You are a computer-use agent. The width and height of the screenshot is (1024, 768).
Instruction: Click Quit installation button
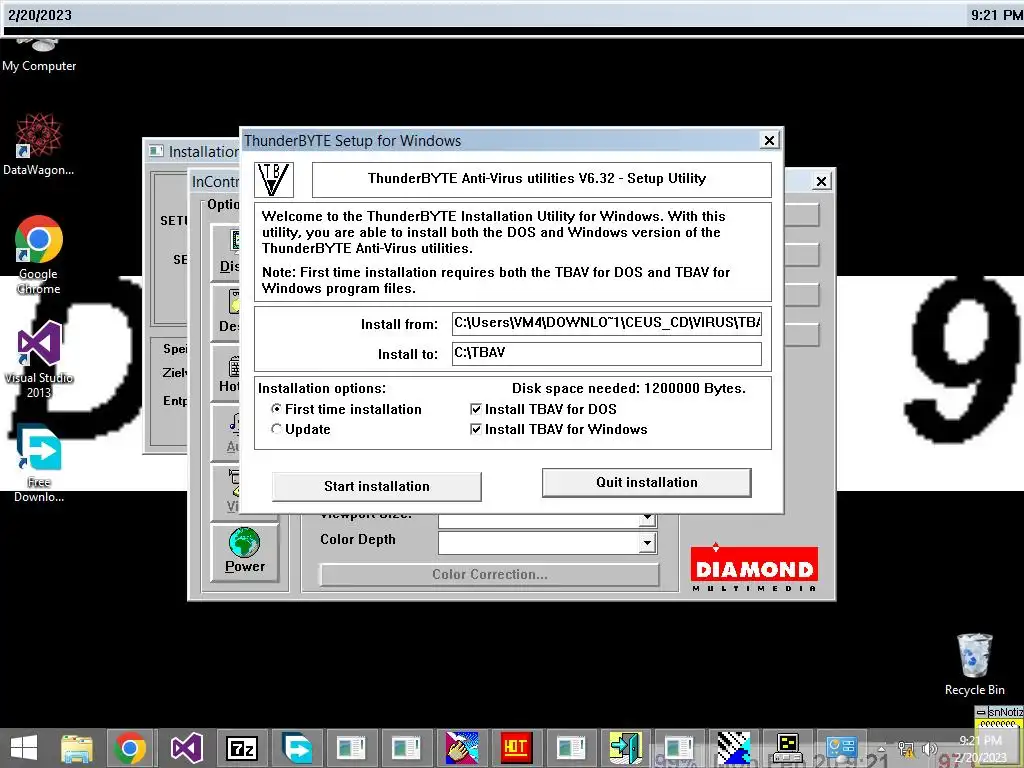(647, 483)
